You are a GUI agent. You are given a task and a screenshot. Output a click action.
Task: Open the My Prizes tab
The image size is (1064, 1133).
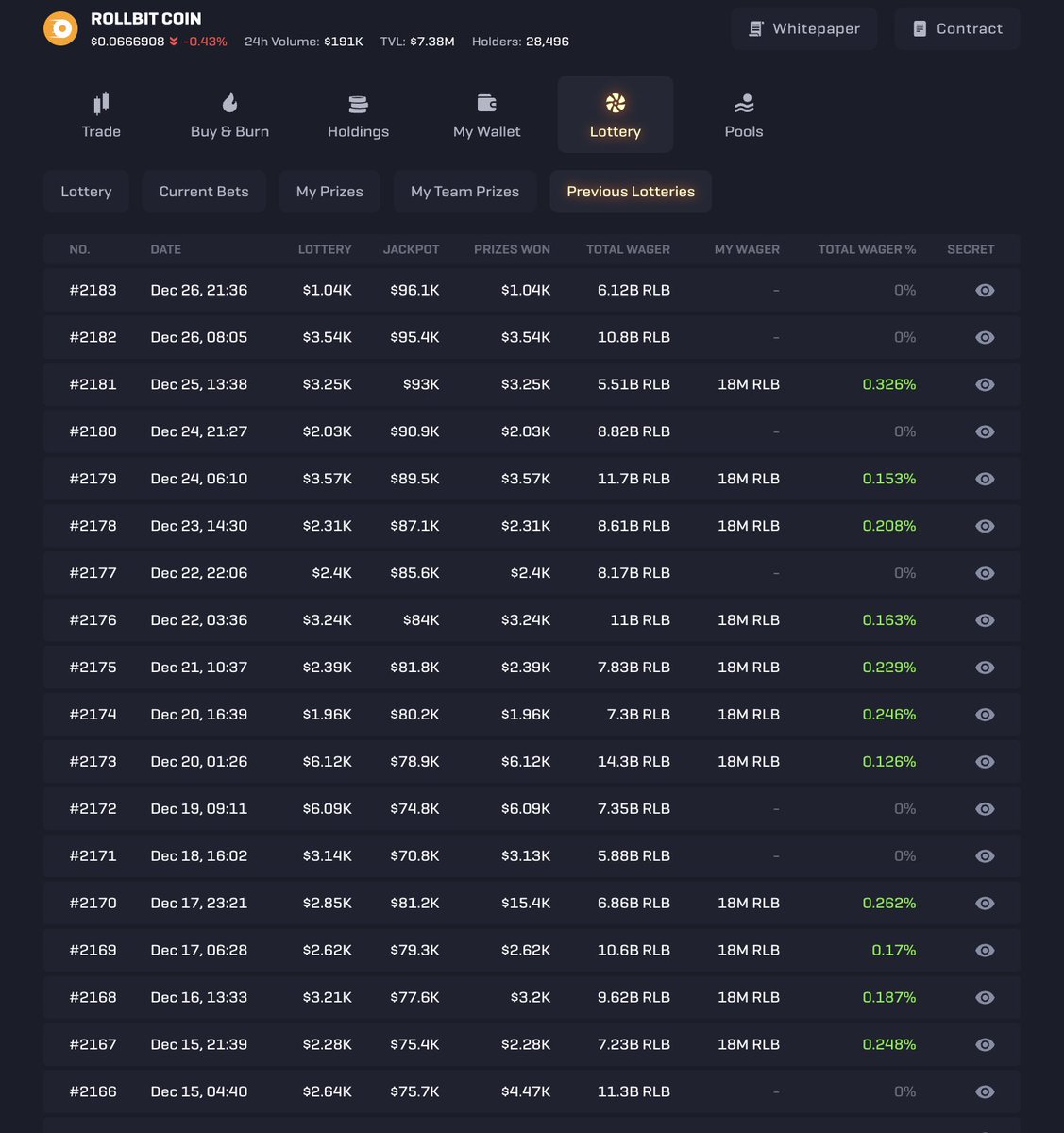point(329,192)
